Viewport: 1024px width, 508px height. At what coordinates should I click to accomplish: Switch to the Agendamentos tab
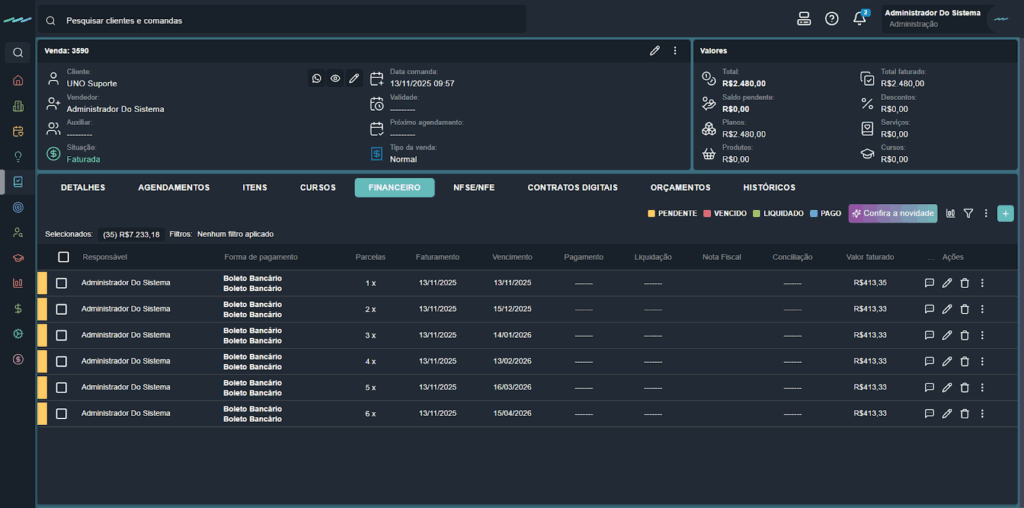coord(173,187)
